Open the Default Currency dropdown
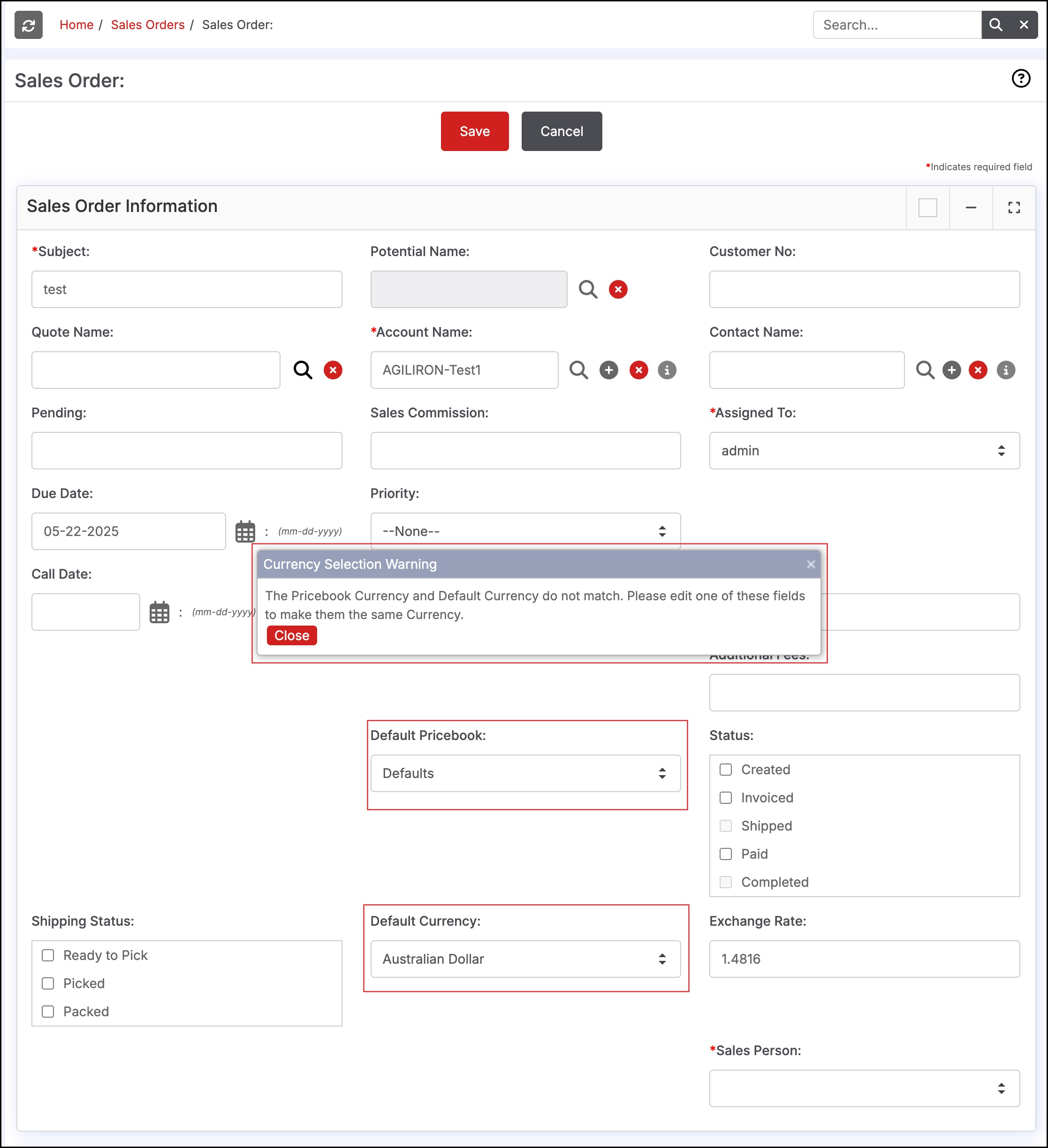The height and width of the screenshot is (1148, 1048). pos(525,959)
